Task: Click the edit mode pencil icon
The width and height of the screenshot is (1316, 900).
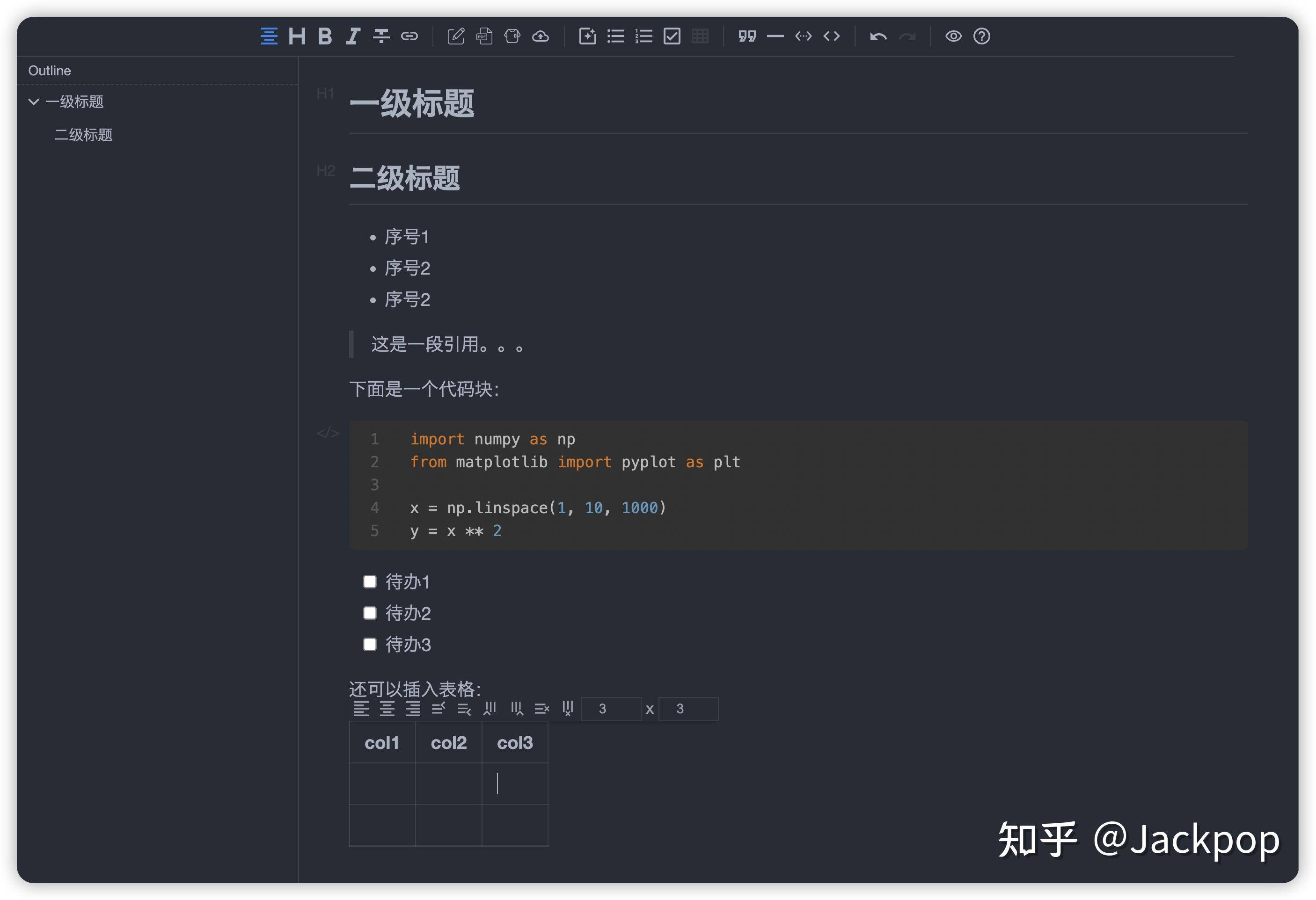Action: tap(456, 36)
